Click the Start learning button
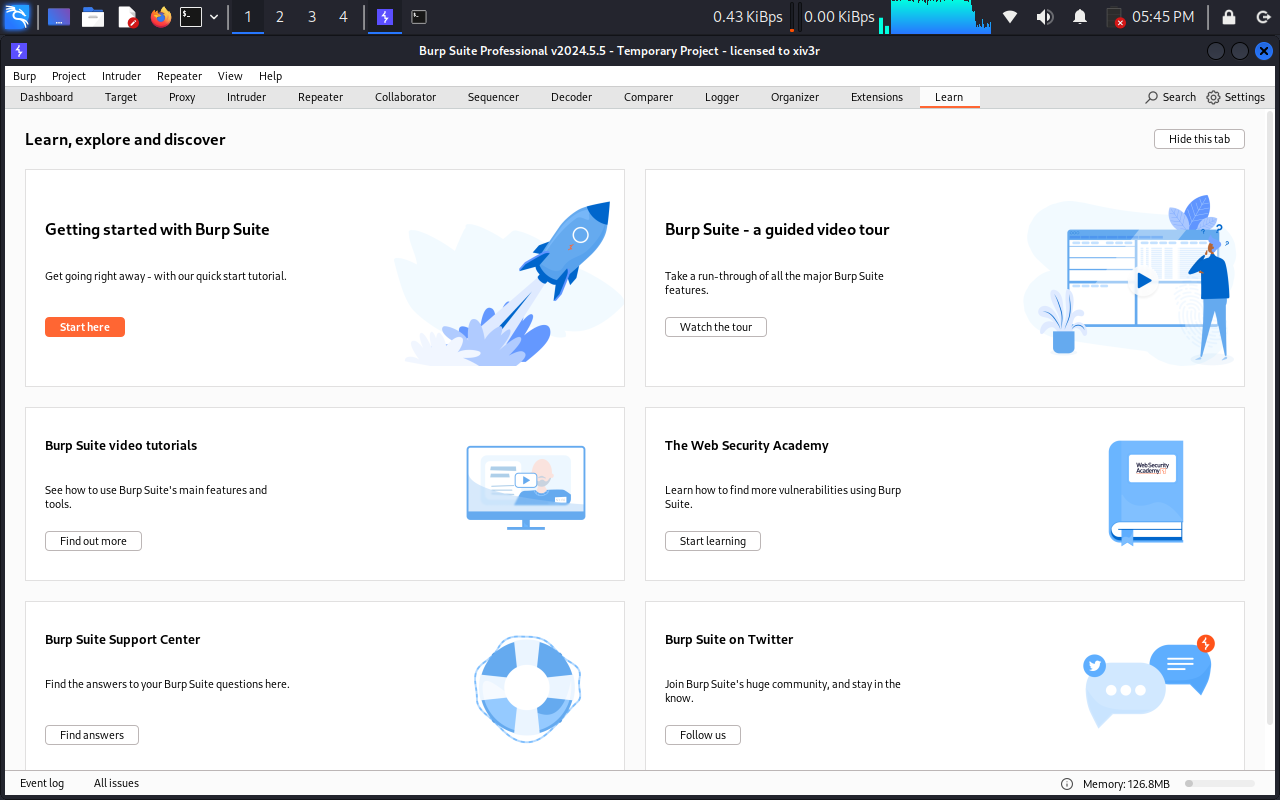 click(x=712, y=541)
